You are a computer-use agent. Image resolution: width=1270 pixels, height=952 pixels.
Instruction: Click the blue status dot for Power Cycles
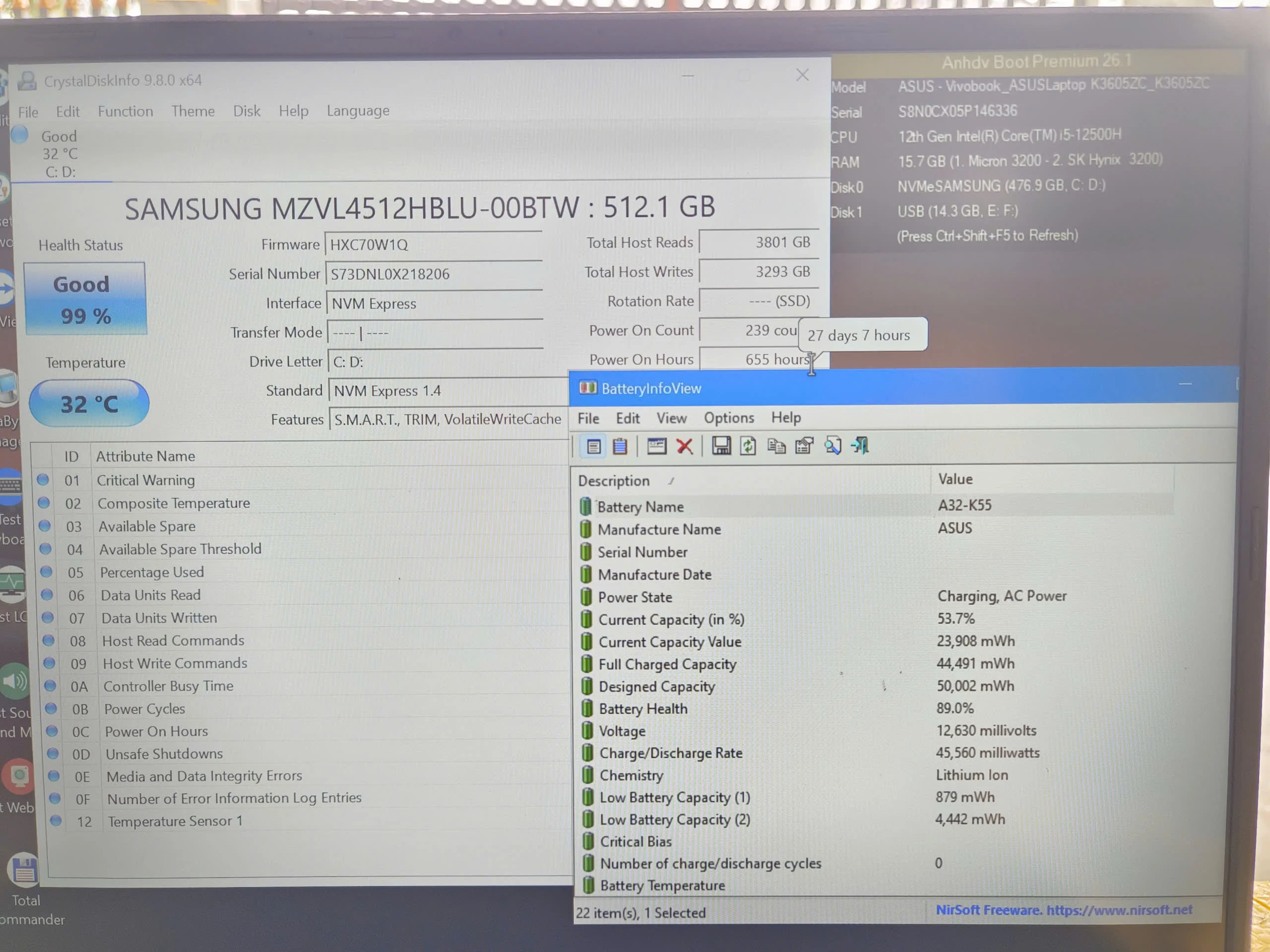(51, 708)
